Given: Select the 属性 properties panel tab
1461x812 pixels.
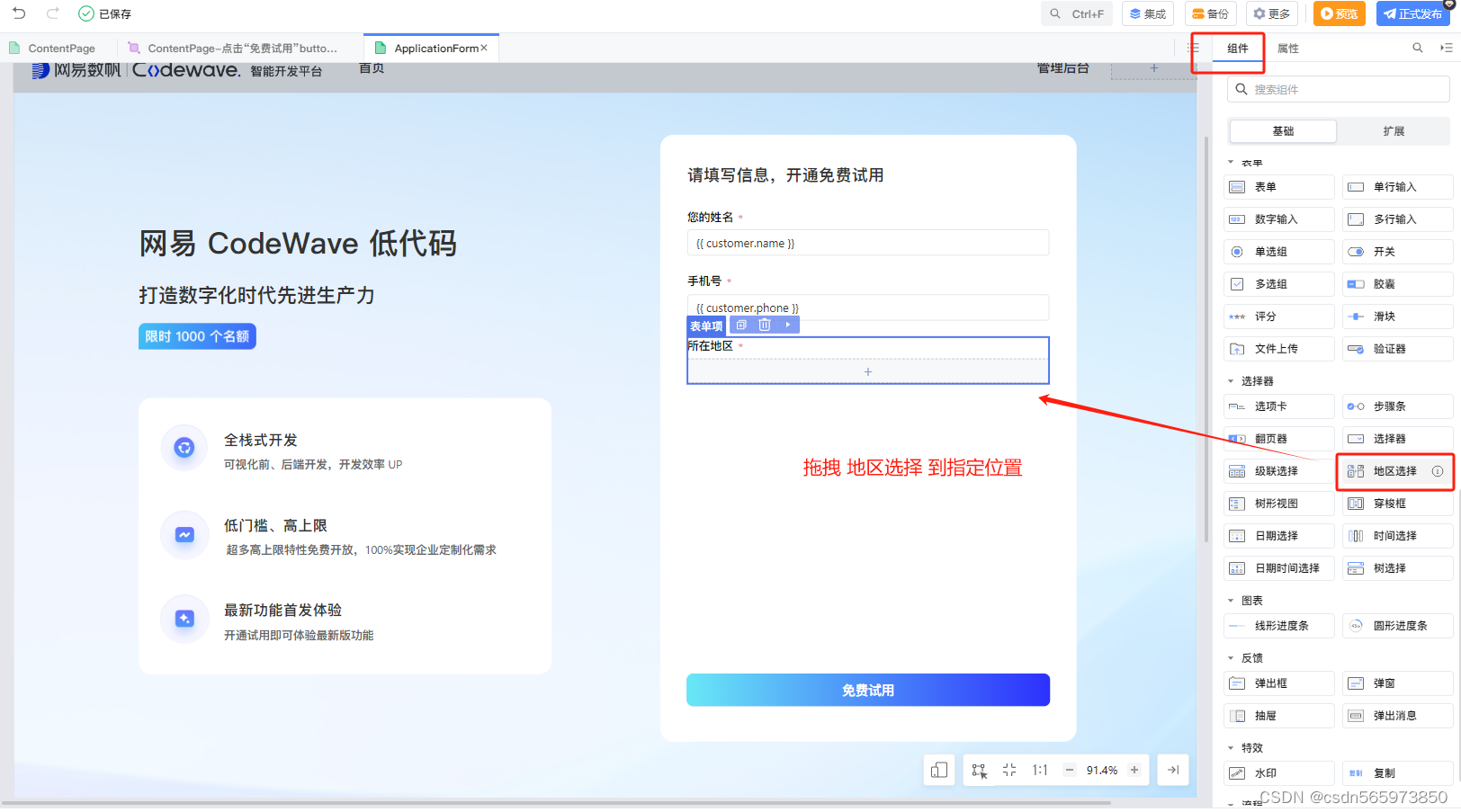Looking at the screenshot, I should coord(1288,49).
